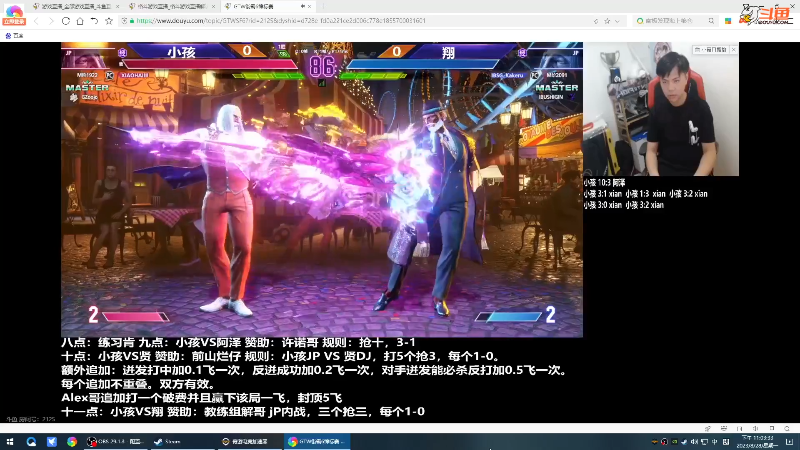Click the network icon in the system tray
800x450 pixels.
coord(705,442)
